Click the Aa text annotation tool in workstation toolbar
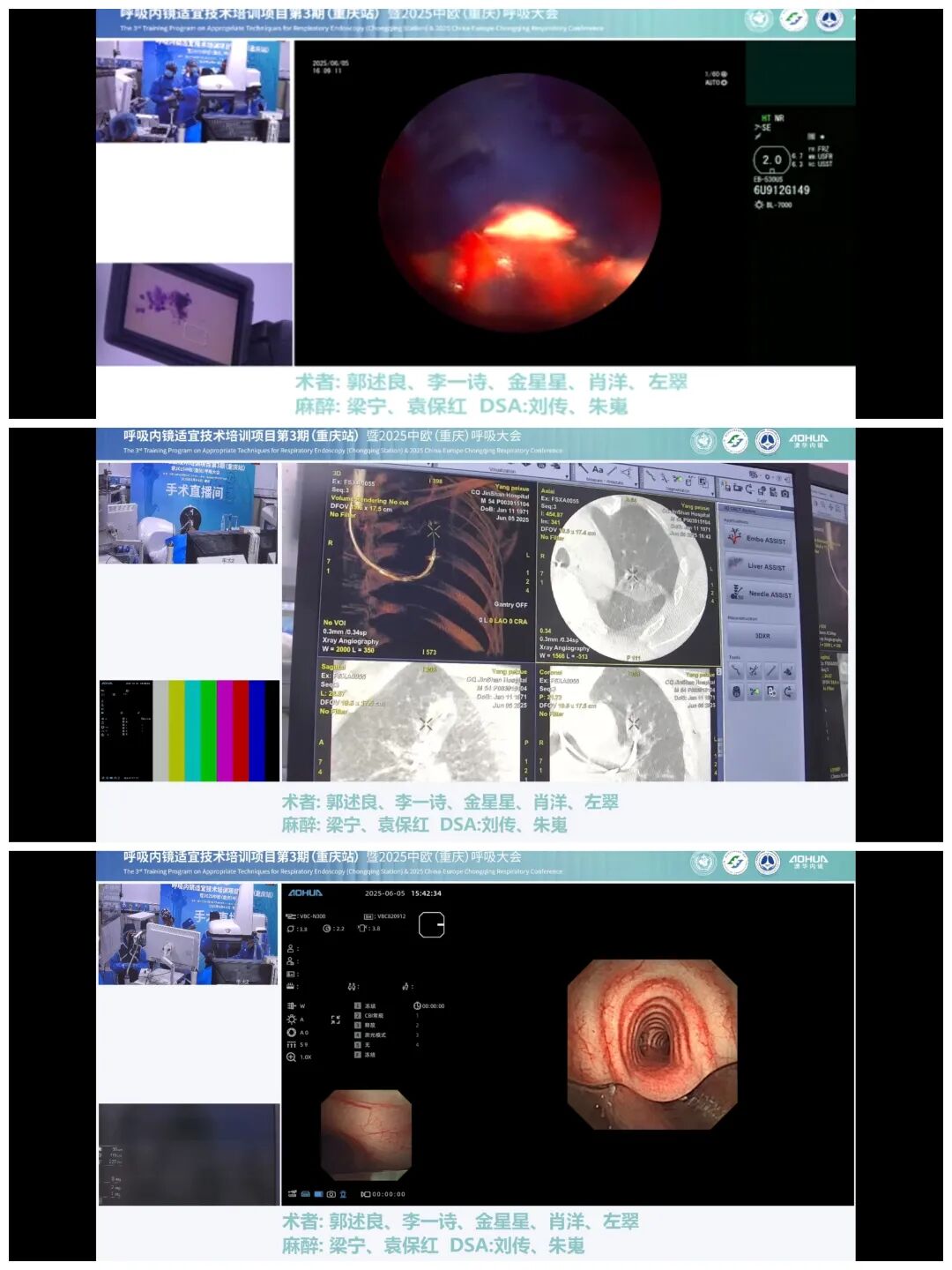 (598, 470)
